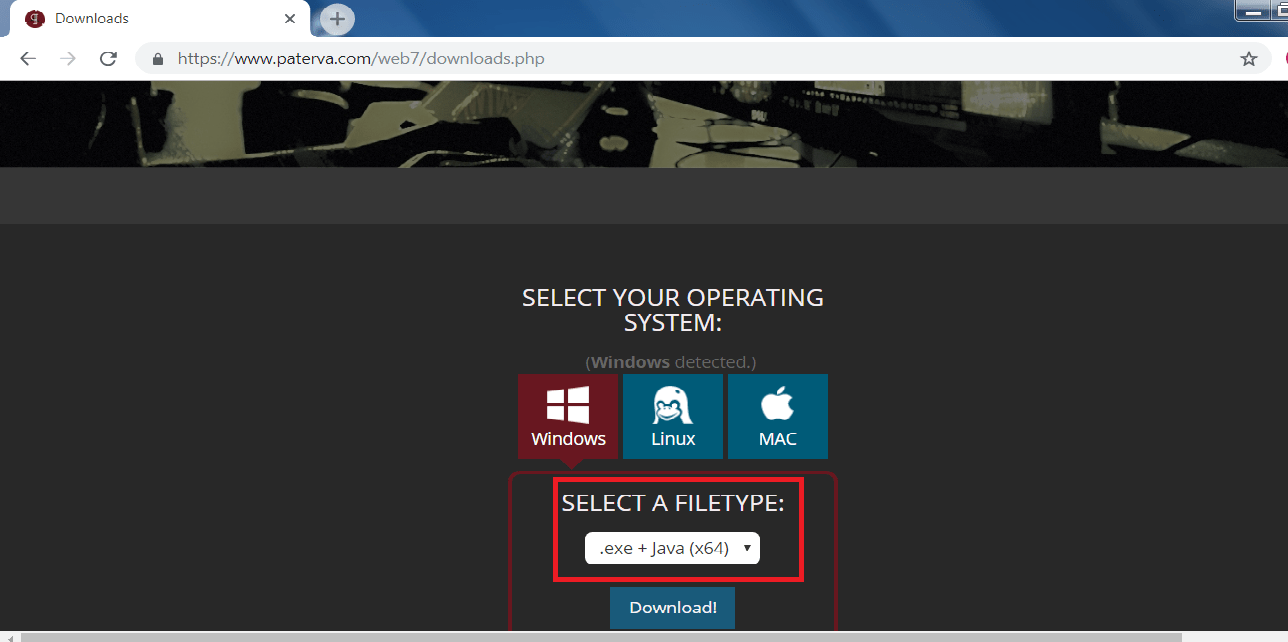This screenshot has width=1288, height=642.
Task: Click the browser forward arrow
Action: click(68, 59)
